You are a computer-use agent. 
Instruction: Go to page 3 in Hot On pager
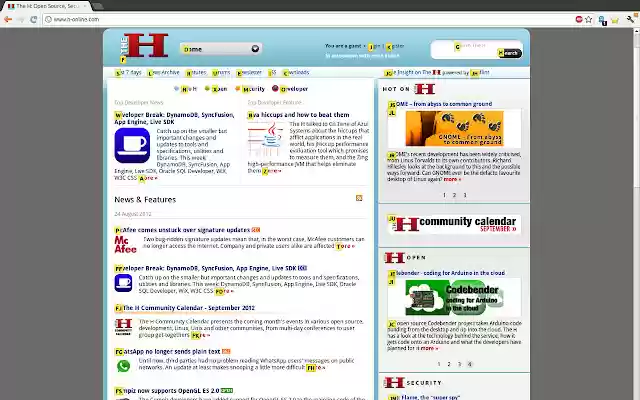[x=464, y=195]
